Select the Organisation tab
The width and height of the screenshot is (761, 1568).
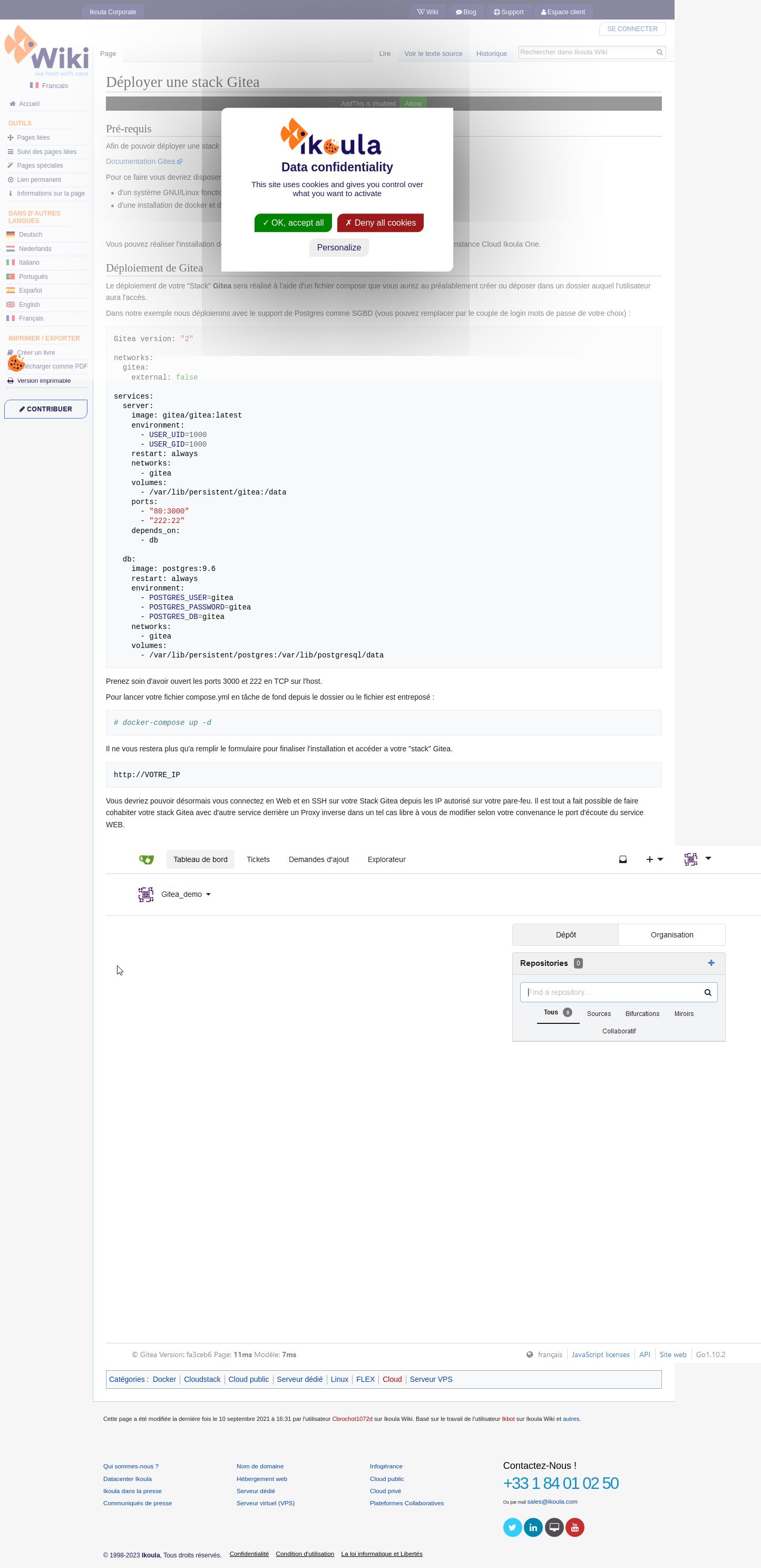671,934
